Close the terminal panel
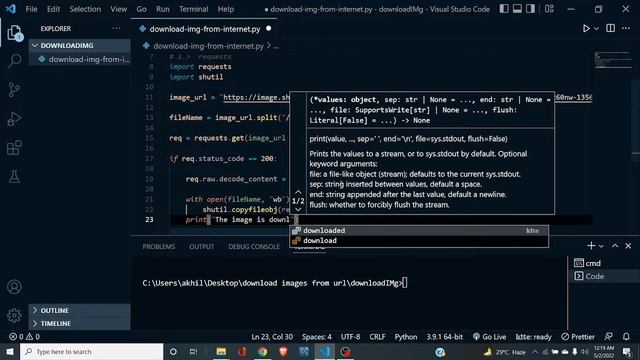640x360 pixels. (x=628, y=246)
